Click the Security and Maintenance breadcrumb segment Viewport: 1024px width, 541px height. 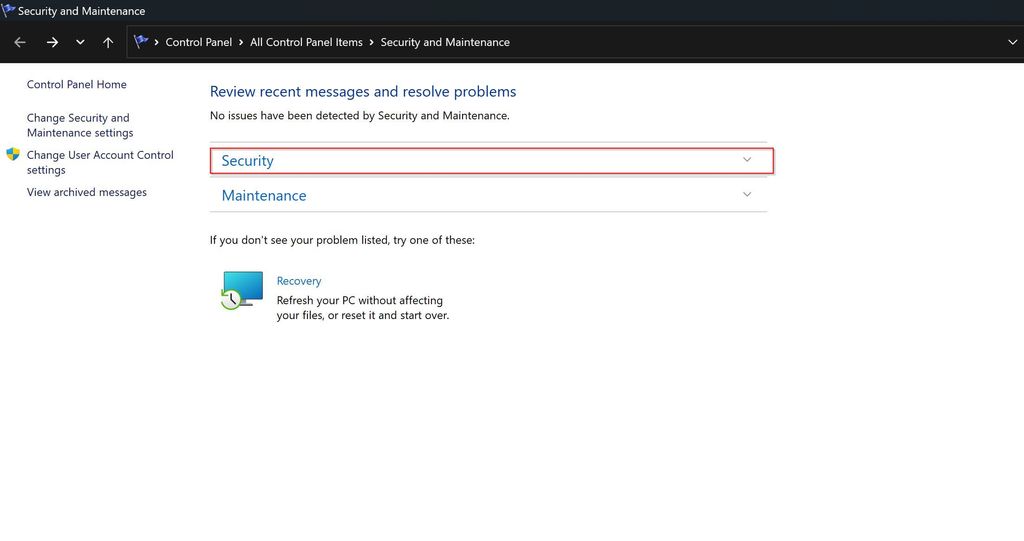click(x=445, y=43)
